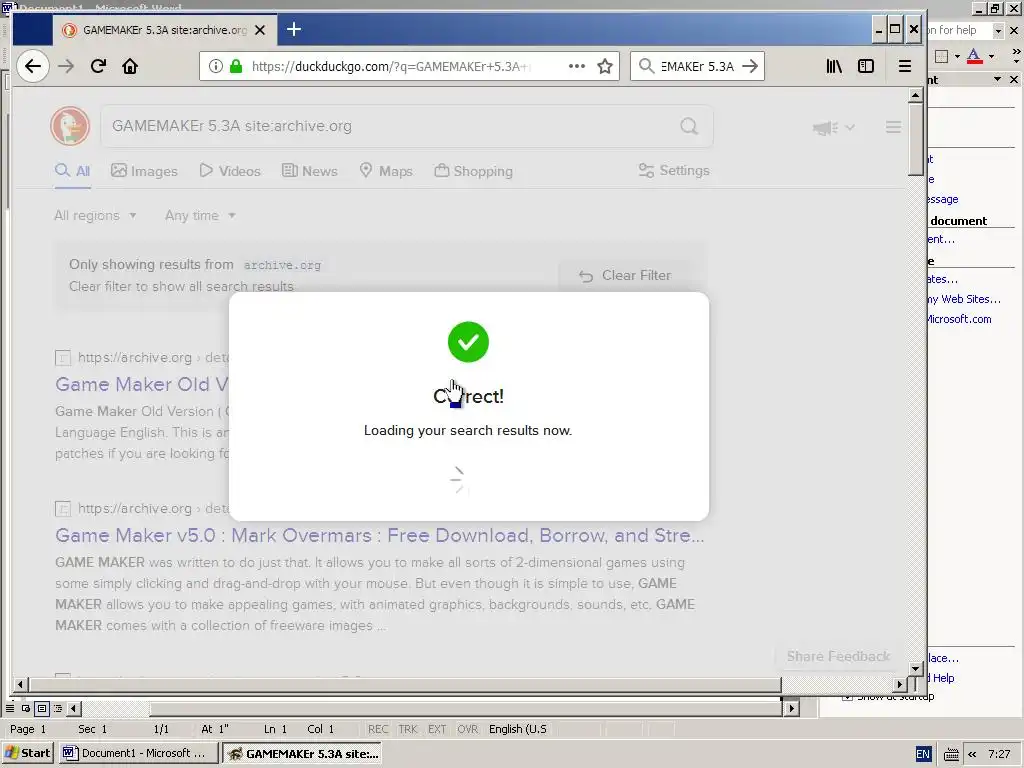Open the Windows Start menu
Screen dimensions: 1024x768
point(27,753)
